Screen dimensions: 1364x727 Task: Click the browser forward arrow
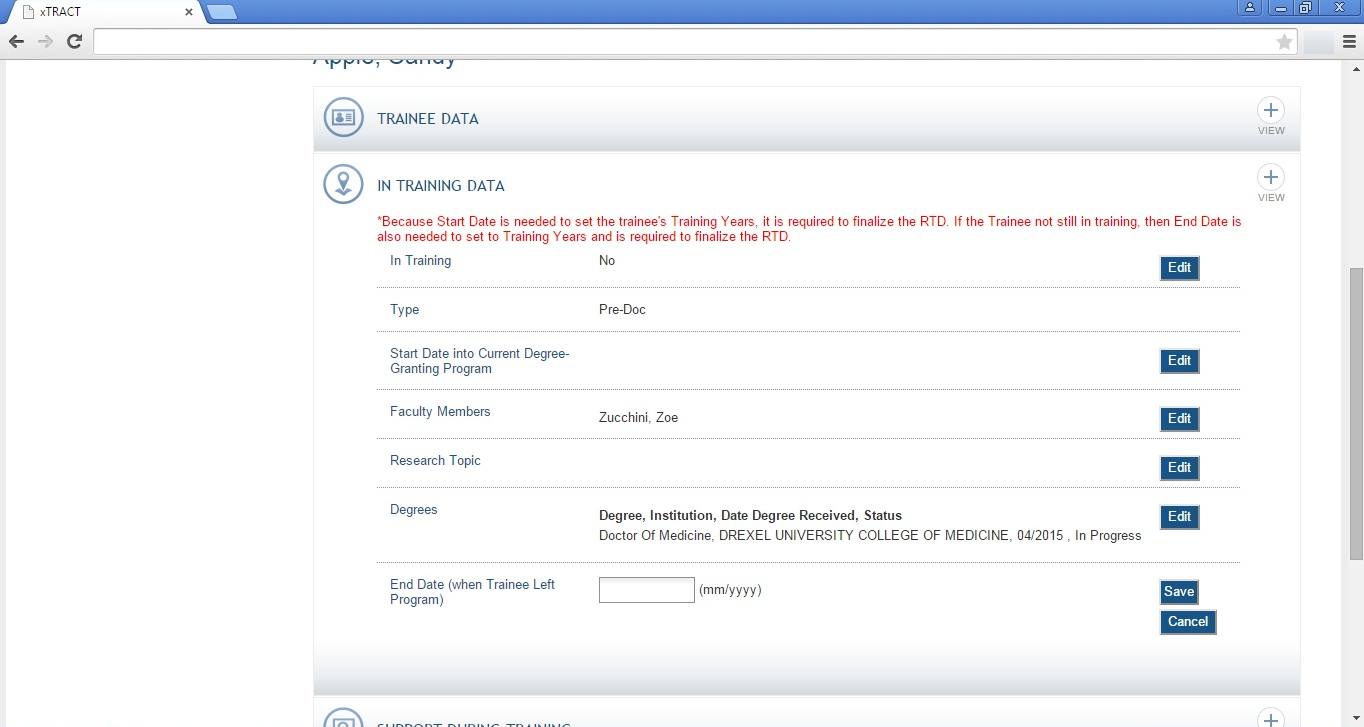[45, 41]
